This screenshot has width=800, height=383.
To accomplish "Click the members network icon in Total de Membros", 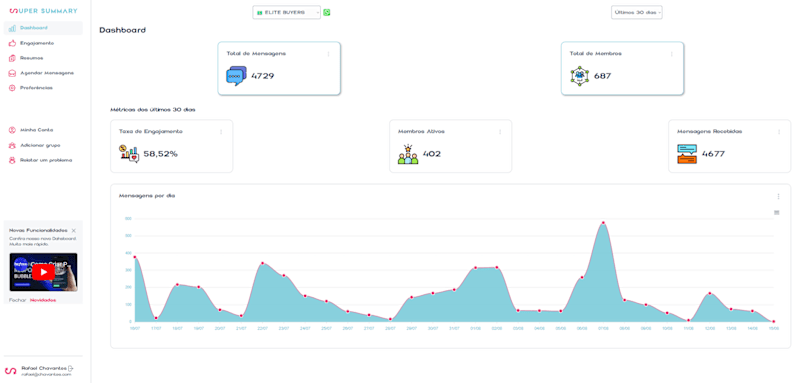I will [x=580, y=76].
